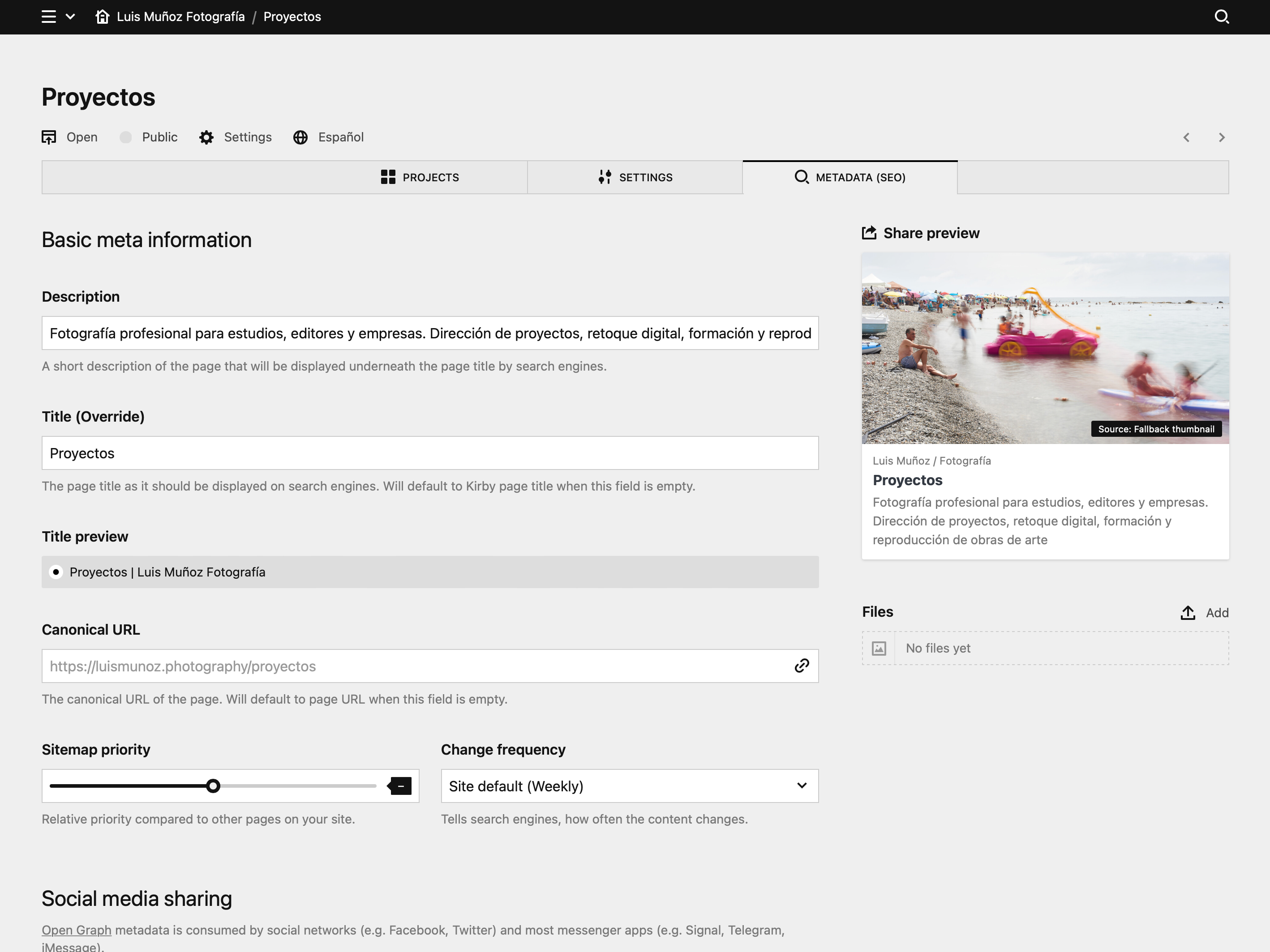Navigate to the next page with the arrow
Viewport: 1270px width, 952px height.
[x=1221, y=137]
